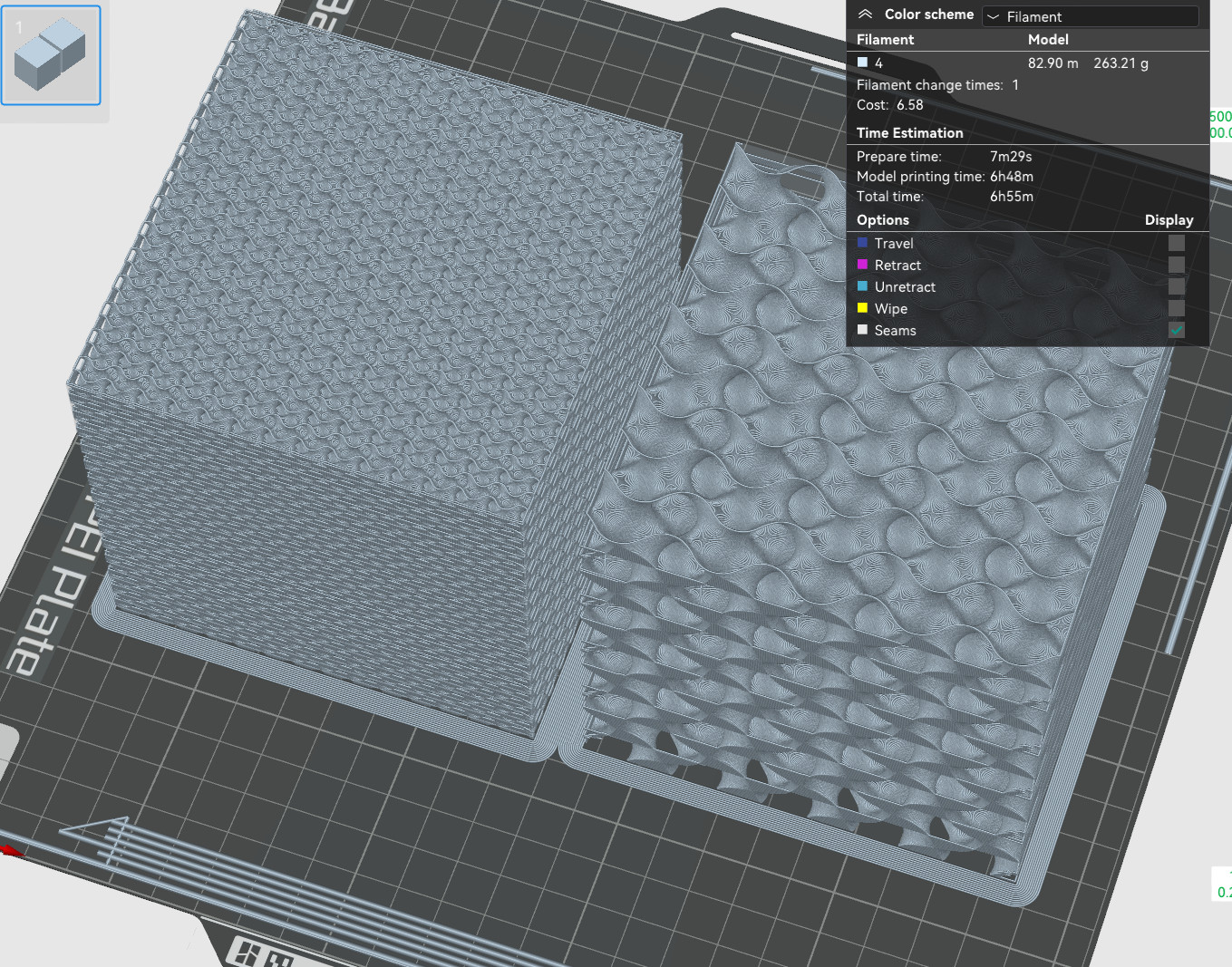The width and height of the screenshot is (1232, 967).
Task: Click the Cost 6.58 row
Action: click(x=890, y=105)
